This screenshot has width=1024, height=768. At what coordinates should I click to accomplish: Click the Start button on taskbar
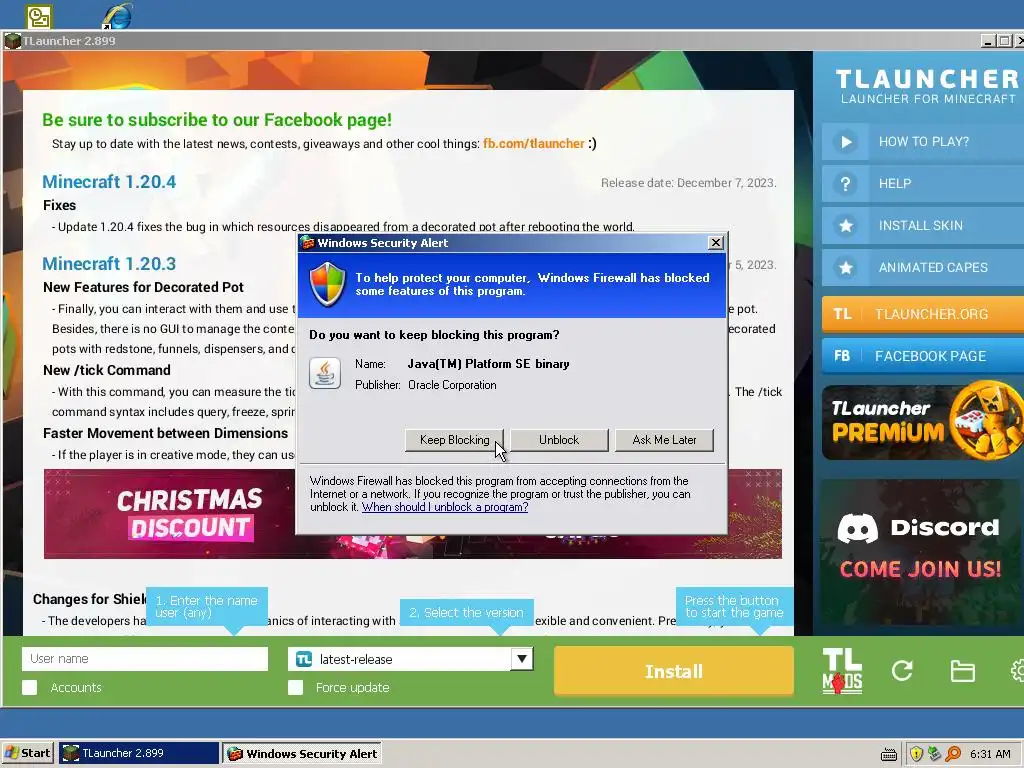point(28,753)
